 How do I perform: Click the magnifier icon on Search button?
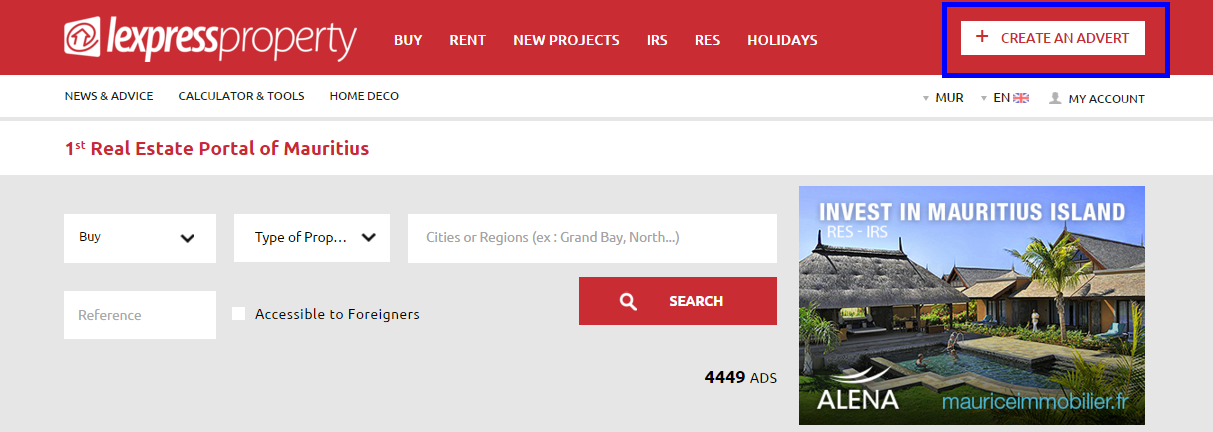[x=628, y=301]
